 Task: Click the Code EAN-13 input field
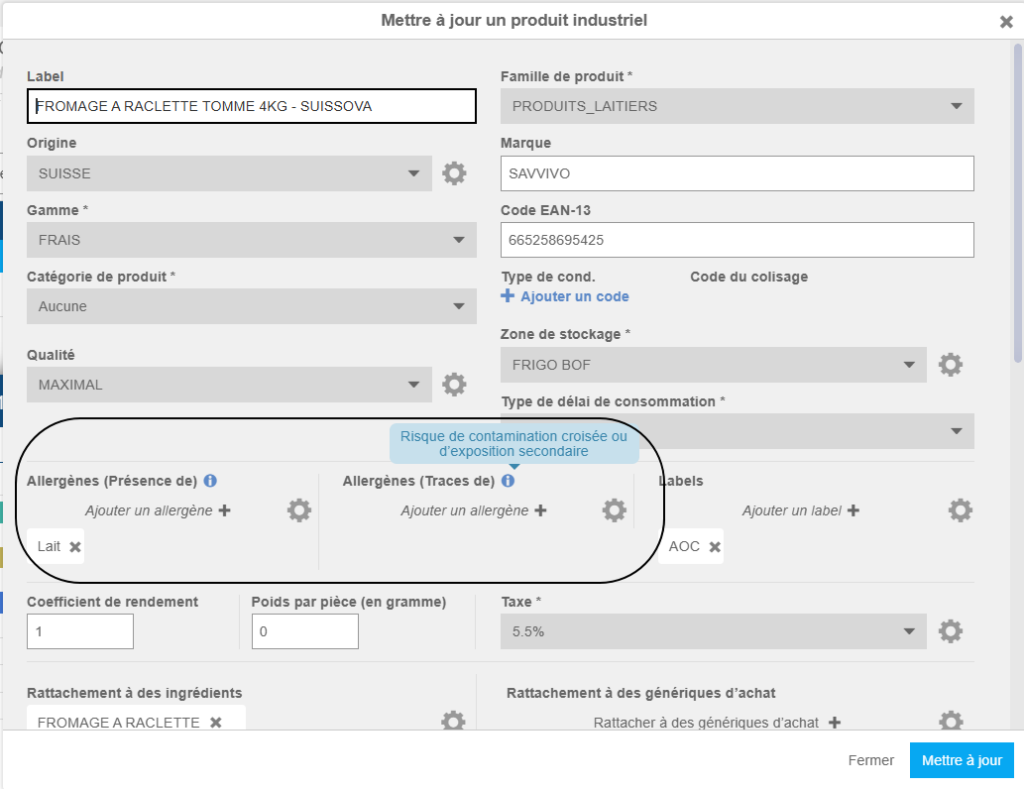click(737, 240)
